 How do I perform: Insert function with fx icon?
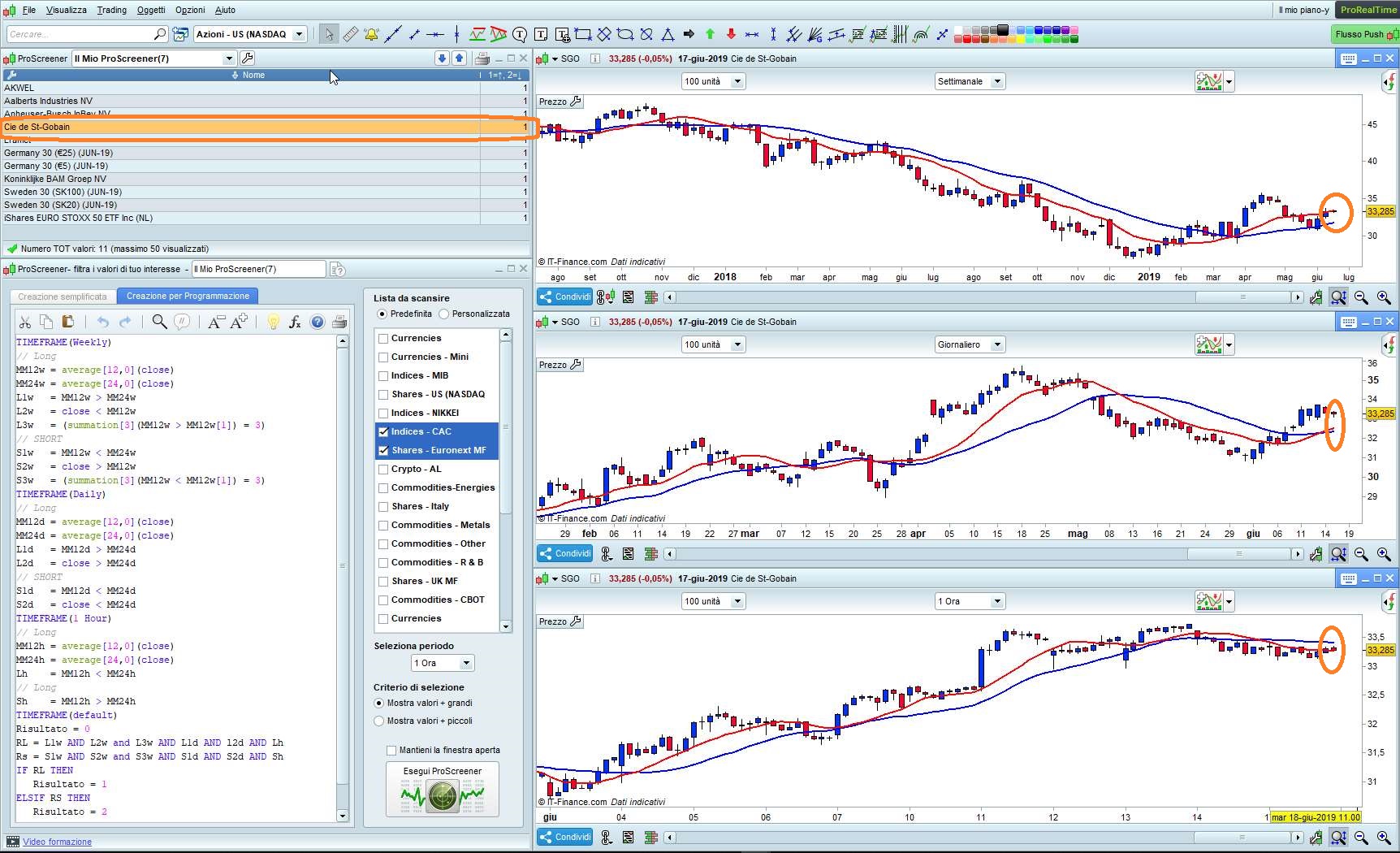(295, 323)
